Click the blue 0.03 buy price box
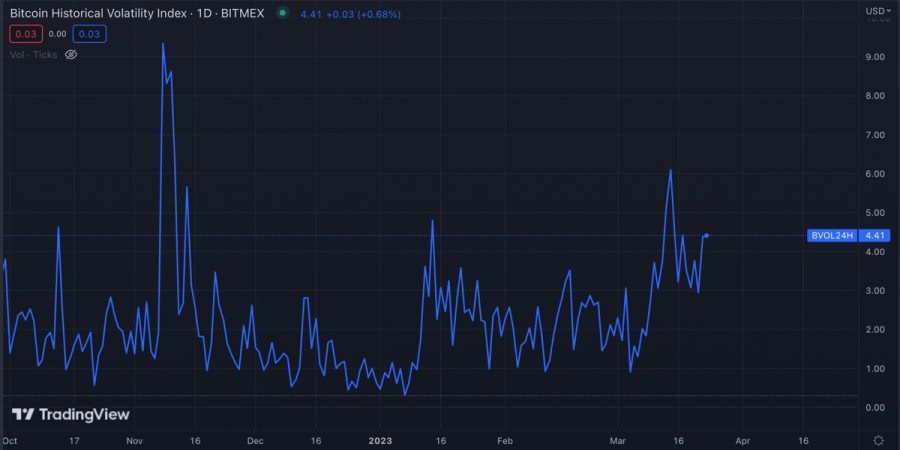The height and width of the screenshot is (450, 900). [89, 34]
